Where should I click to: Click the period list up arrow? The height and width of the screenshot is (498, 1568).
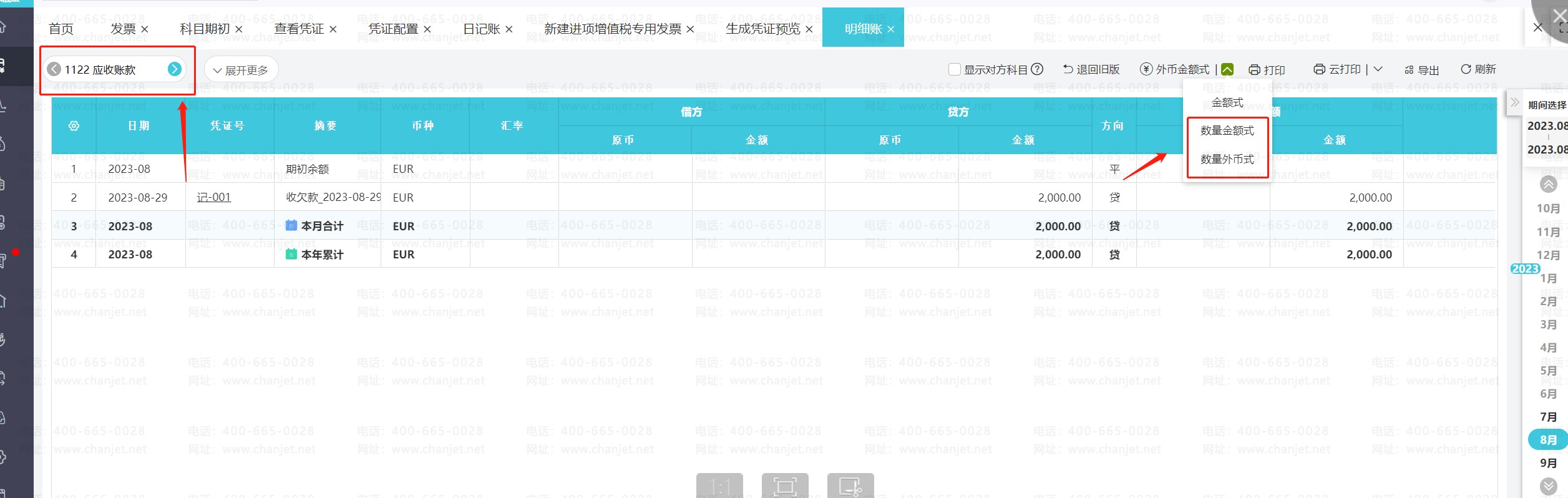pyautogui.click(x=1549, y=184)
